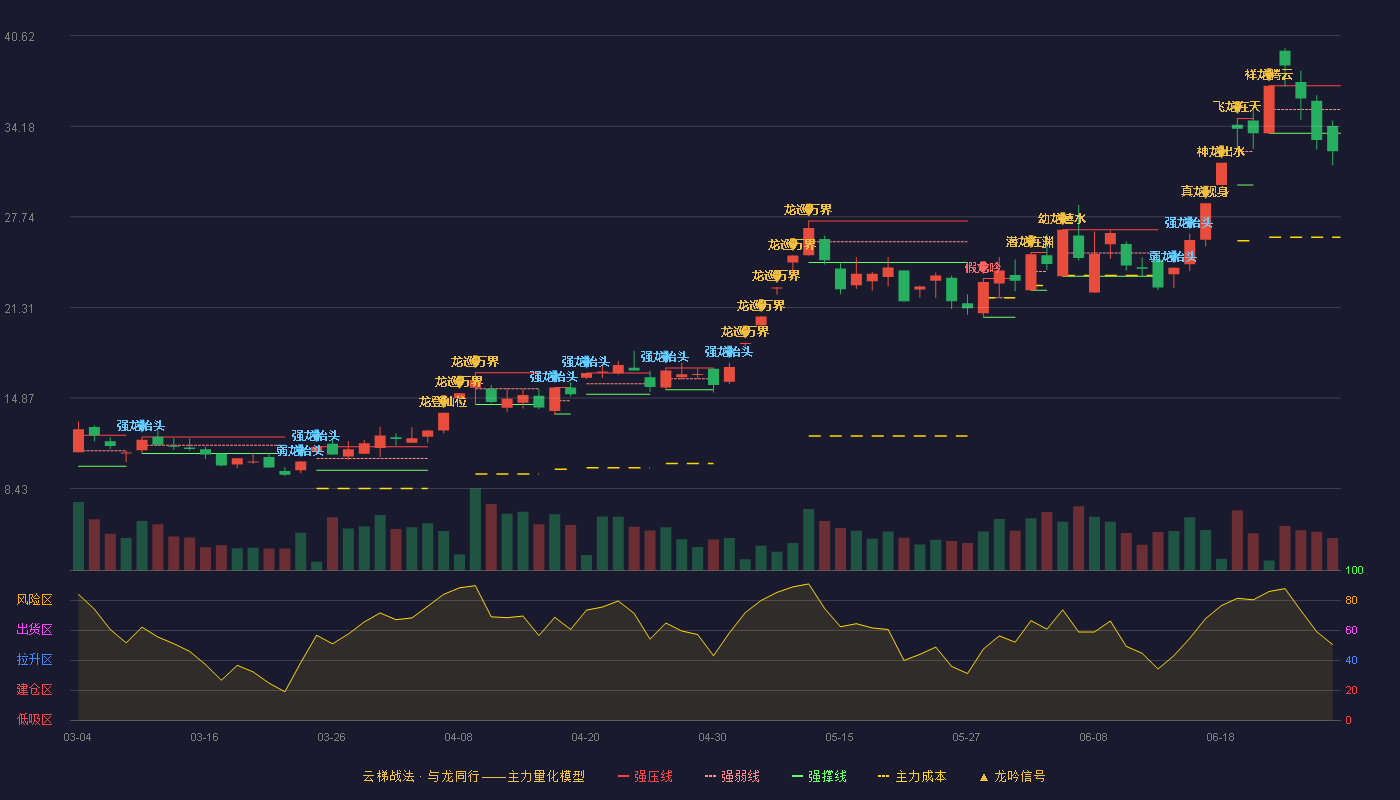Click the 34.18 price axis value
This screenshot has width=1400, height=800.
click(20, 128)
